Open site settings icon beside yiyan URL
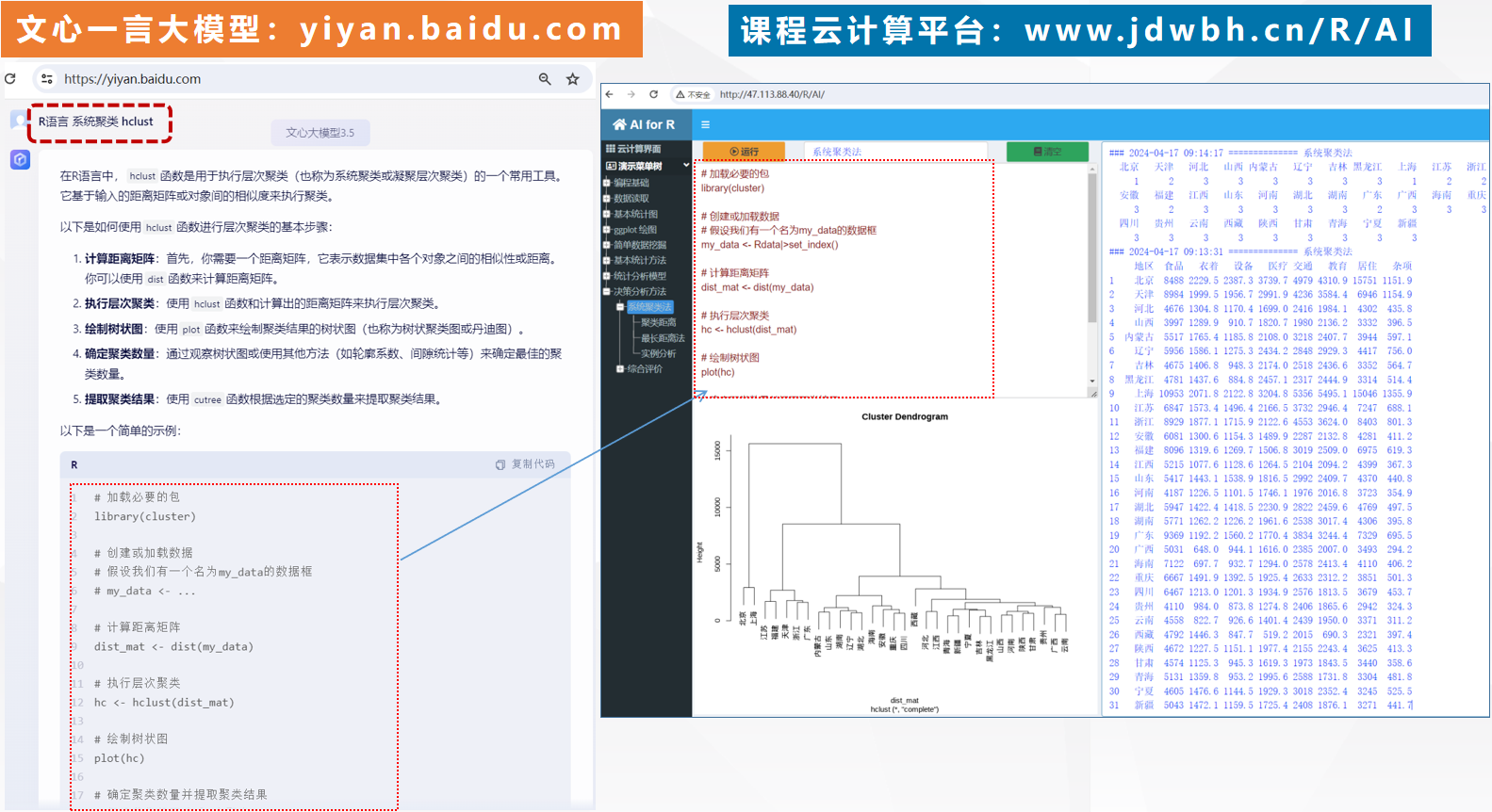This screenshot has height=812, width=1492. (47, 79)
